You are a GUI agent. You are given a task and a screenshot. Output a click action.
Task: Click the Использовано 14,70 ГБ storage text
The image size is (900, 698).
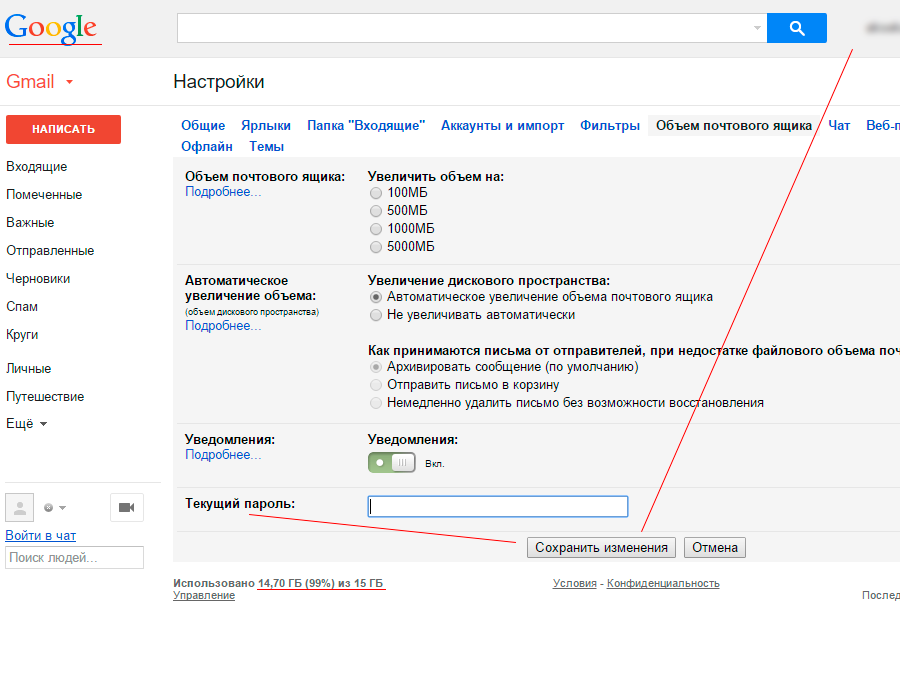point(278,583)
